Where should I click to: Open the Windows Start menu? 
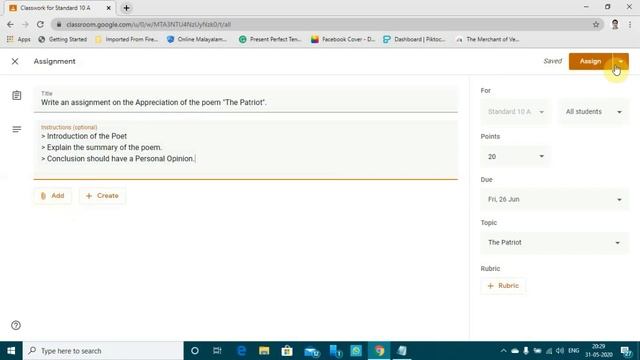pos(11,351)
